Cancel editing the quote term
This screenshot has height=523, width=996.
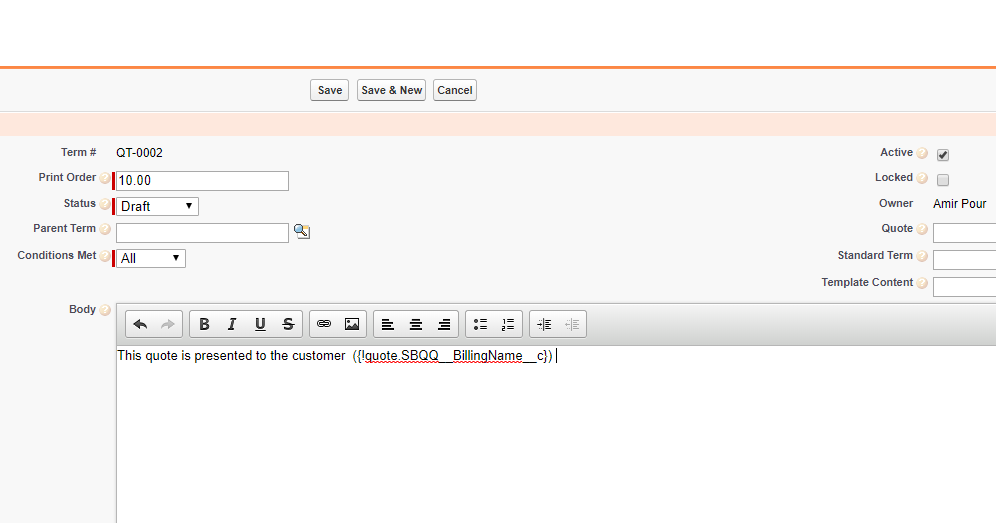(x=455, y=90)
